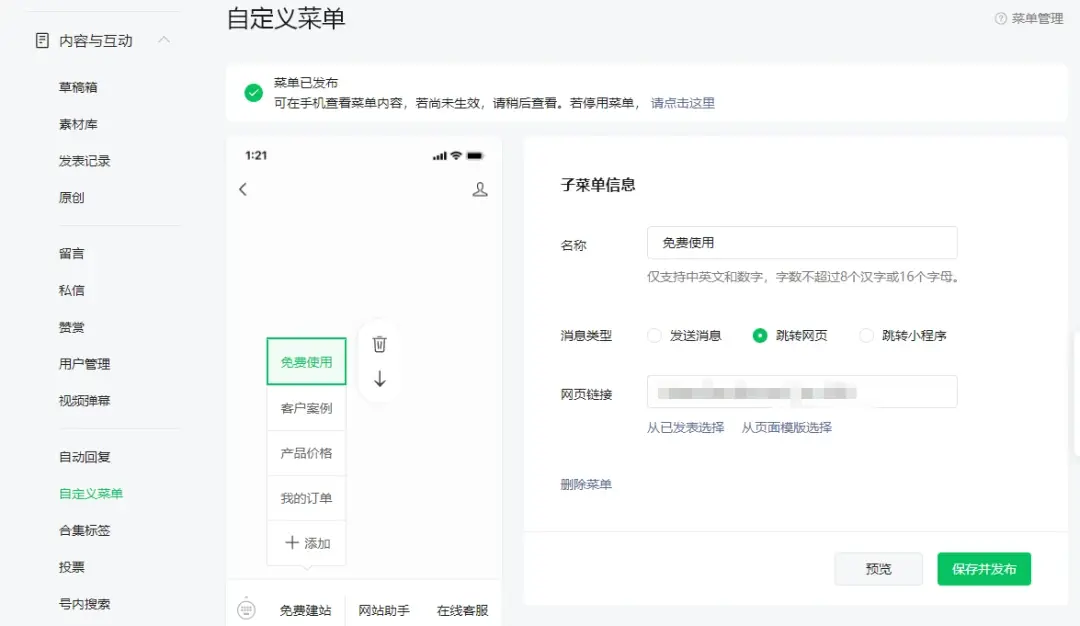The width and height of the screenshot is (1080, 626).
Task: Click the 删除菜单 link
Action: pyautogui.click(x=586, y=484)
